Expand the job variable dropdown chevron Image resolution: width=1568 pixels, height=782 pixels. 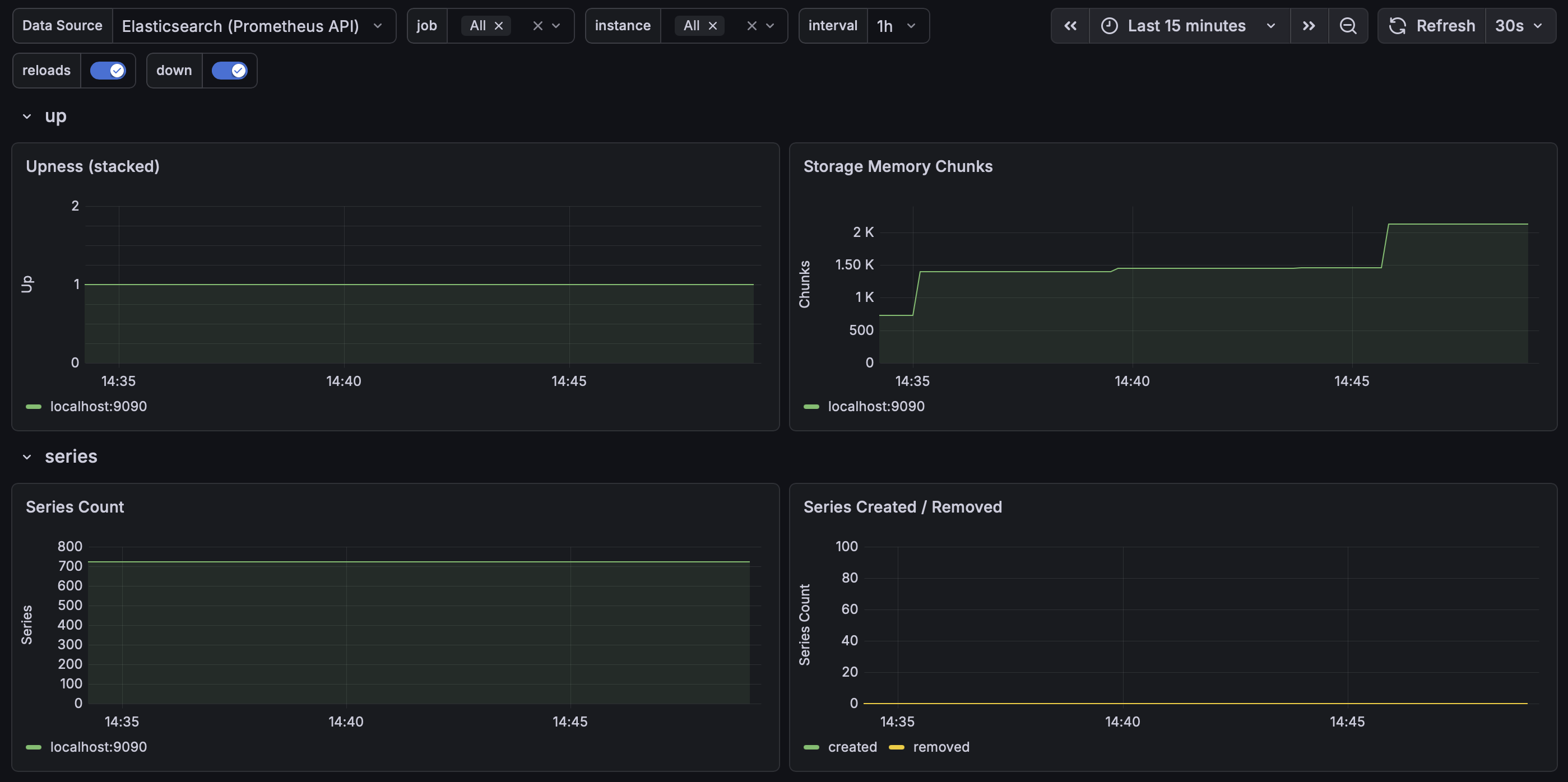(556, 26)
